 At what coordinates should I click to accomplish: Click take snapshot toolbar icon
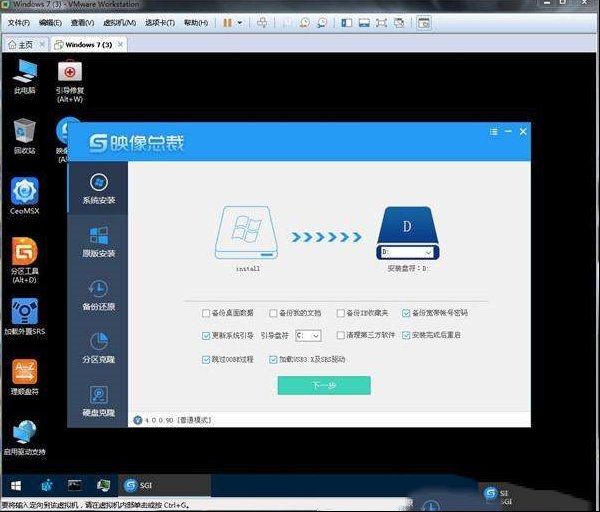pyautogui.click(x=287, y=23)
